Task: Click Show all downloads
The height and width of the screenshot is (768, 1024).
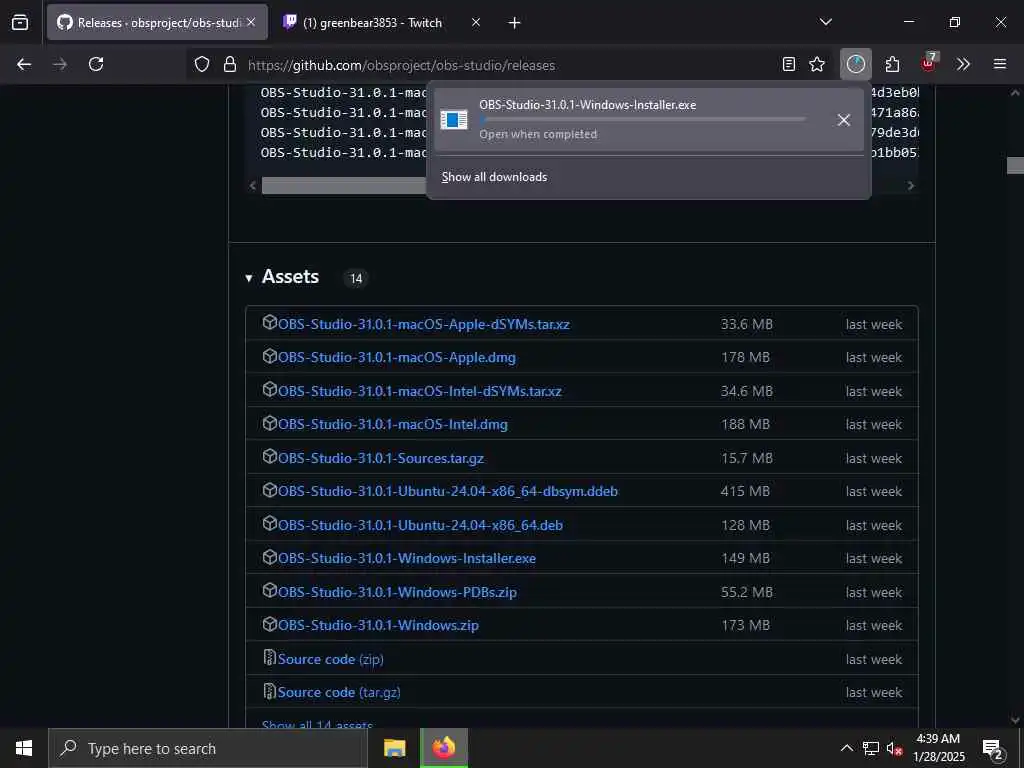Action: coord(494,177)
